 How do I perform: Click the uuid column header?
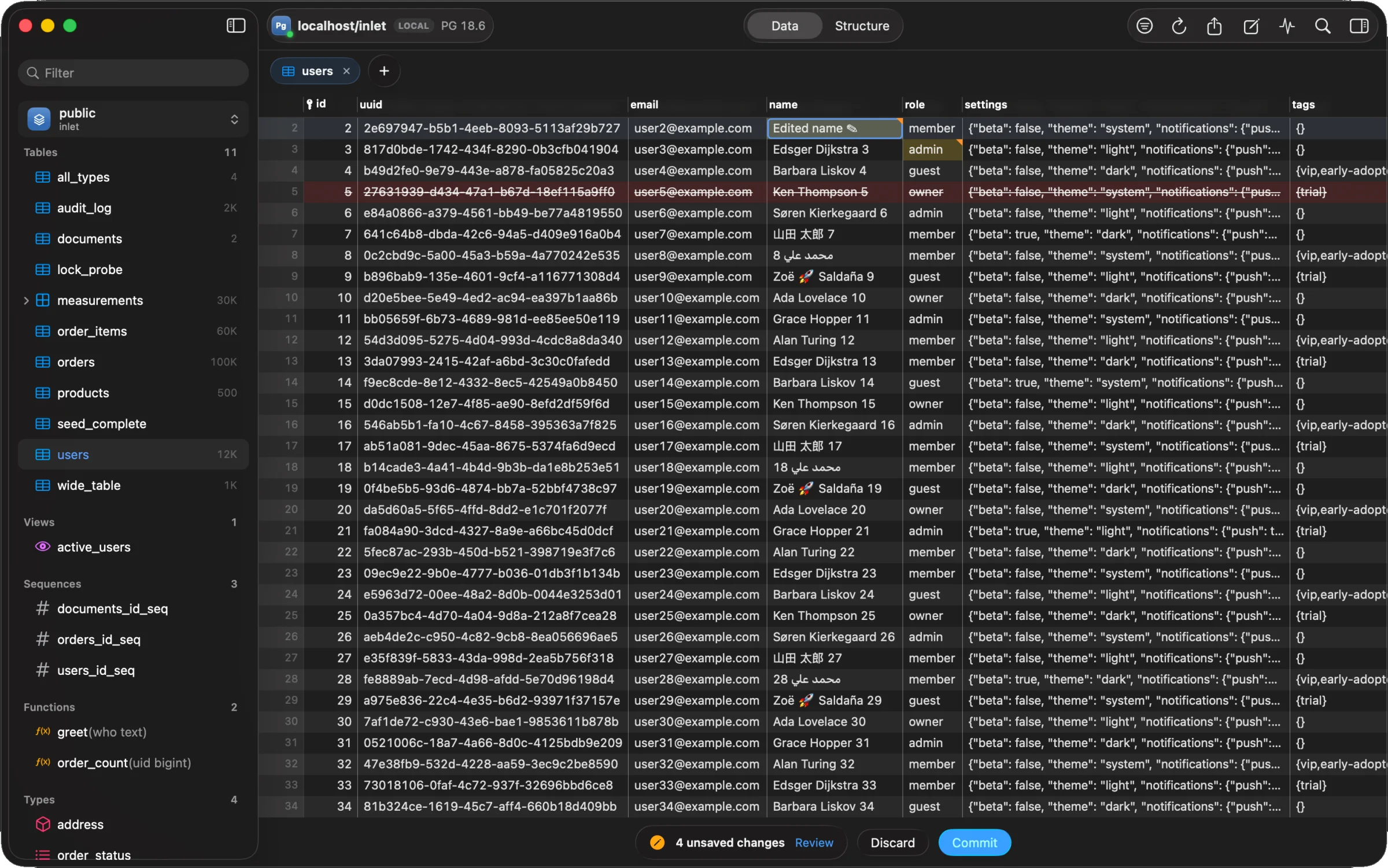click(x=493, y=104)
